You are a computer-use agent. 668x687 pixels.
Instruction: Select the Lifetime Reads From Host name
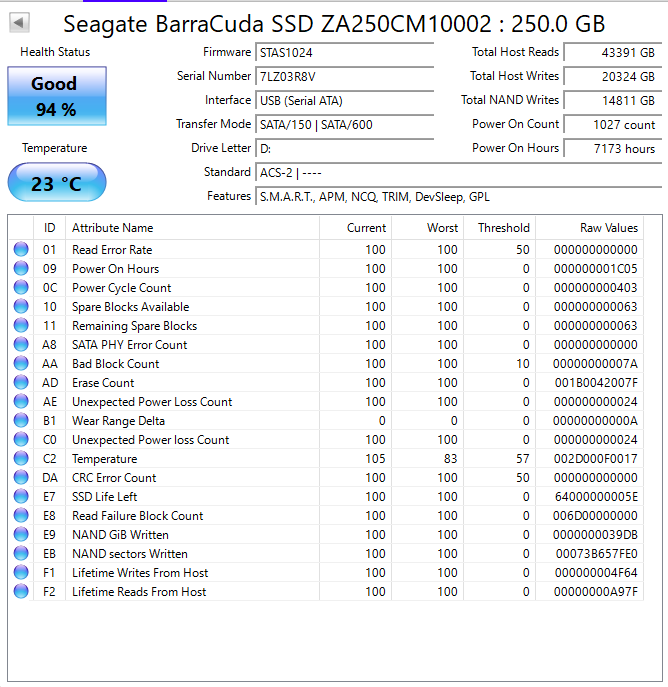[139, 592]
